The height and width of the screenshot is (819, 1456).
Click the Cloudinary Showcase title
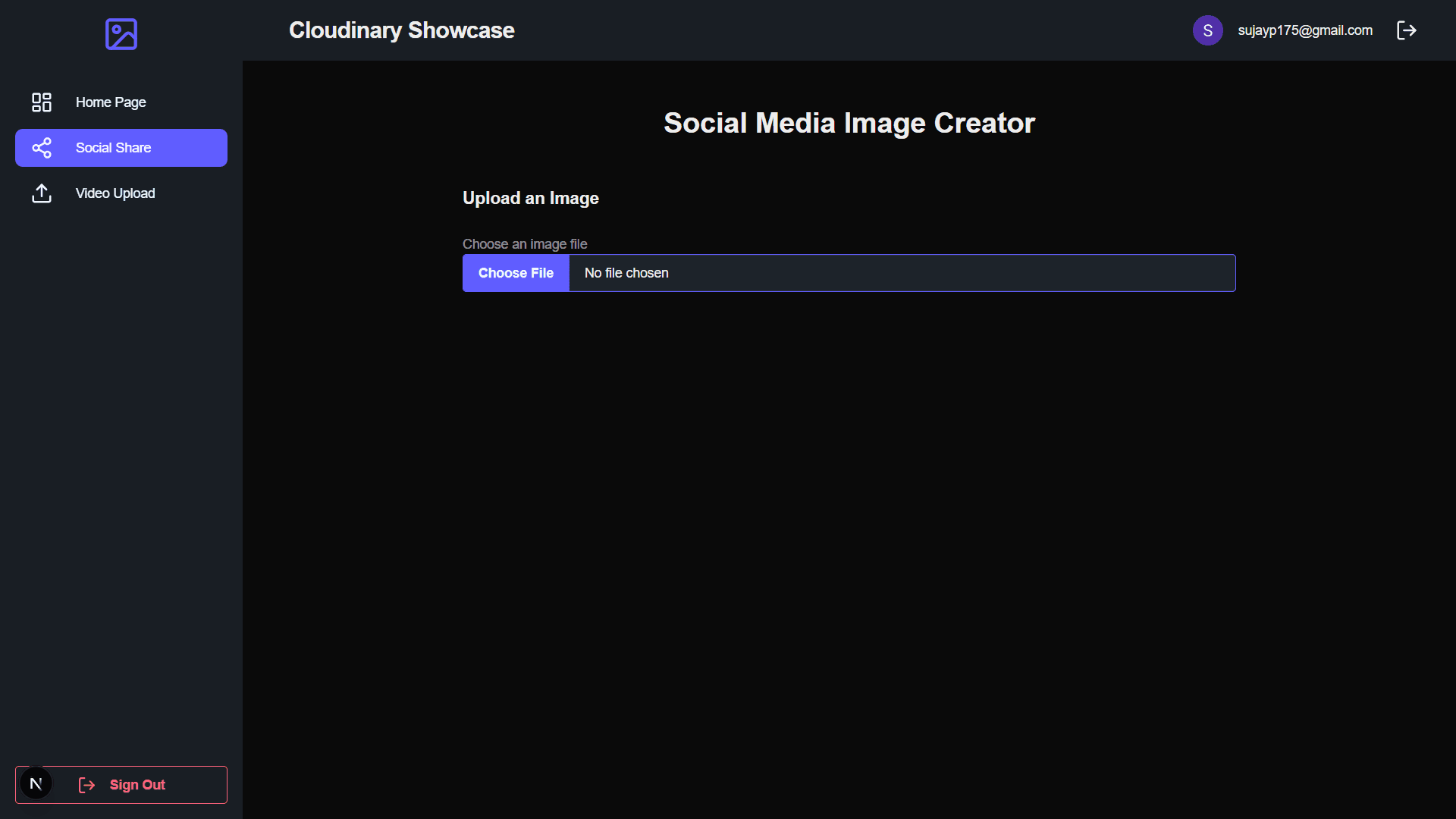[402, 30]
